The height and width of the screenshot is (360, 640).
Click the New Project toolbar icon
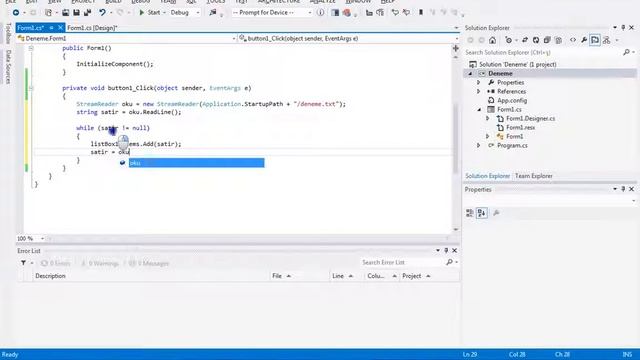(48, 13)
